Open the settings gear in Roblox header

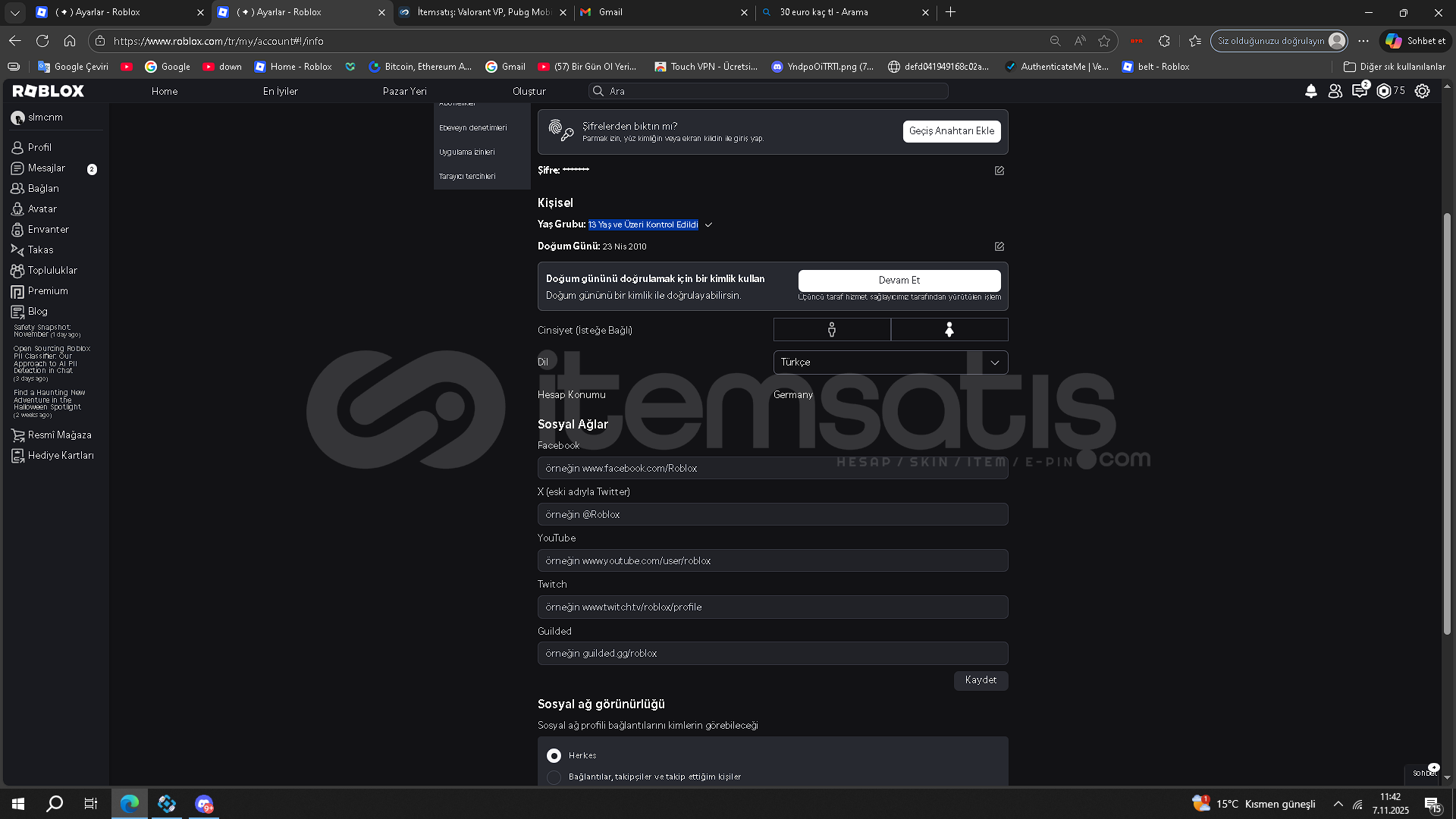(x=1423, y=91)
